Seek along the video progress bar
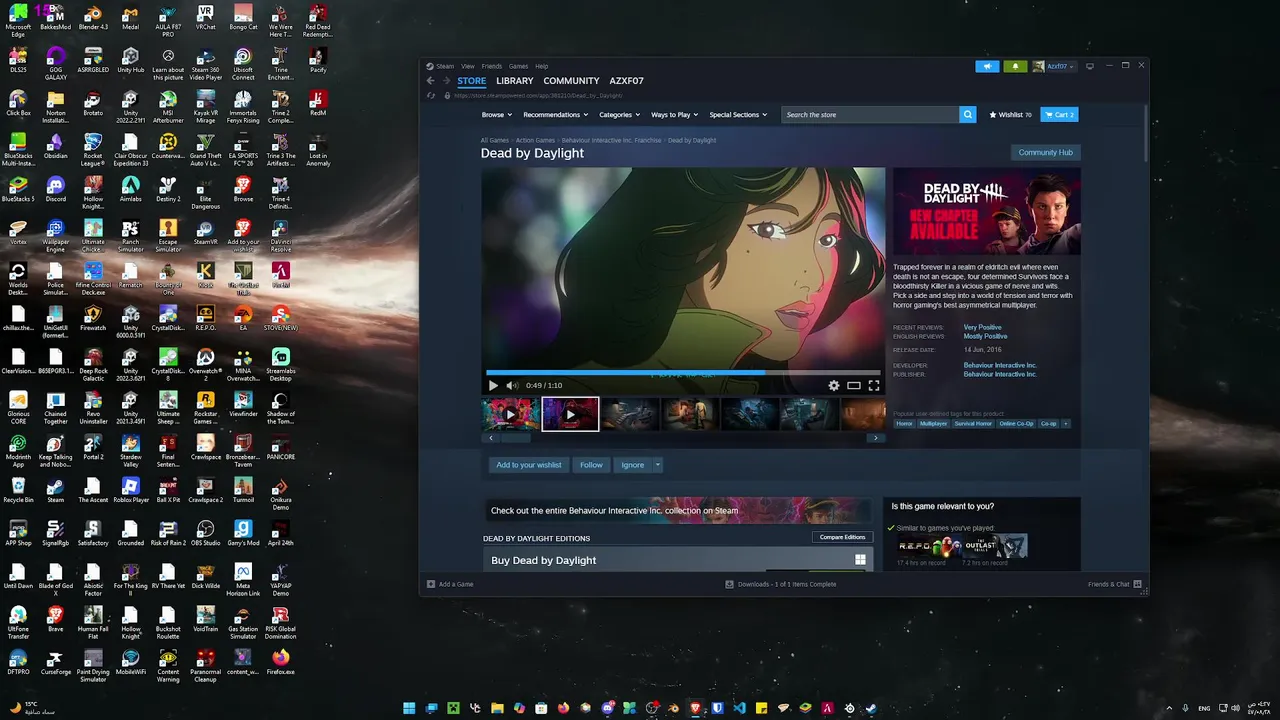1280x720 pixels. click(683, 372)
